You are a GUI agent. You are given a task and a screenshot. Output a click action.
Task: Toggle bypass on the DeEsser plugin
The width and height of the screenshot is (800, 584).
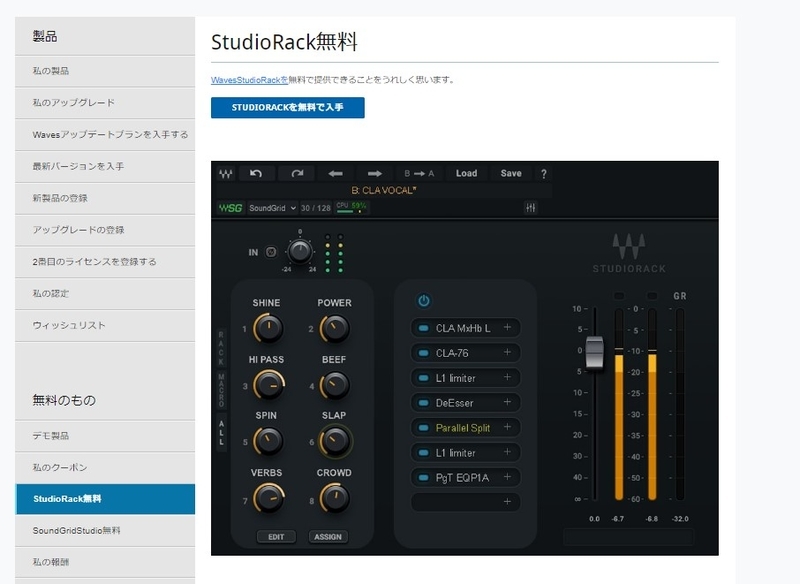click(x=423, y=401)
